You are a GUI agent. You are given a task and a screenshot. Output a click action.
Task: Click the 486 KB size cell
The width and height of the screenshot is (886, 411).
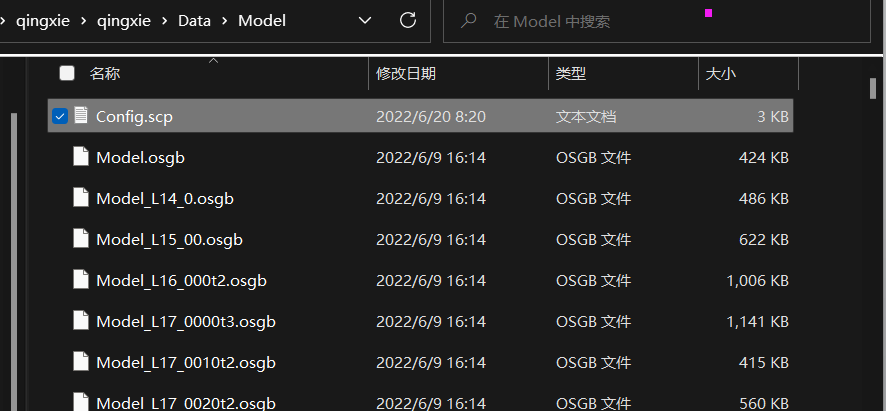click(763, 198)
